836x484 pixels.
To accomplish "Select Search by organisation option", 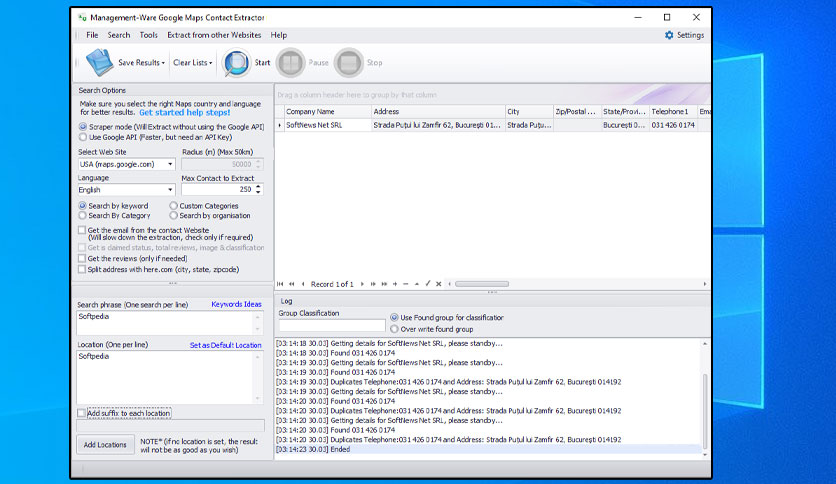I will click(173, 216).
